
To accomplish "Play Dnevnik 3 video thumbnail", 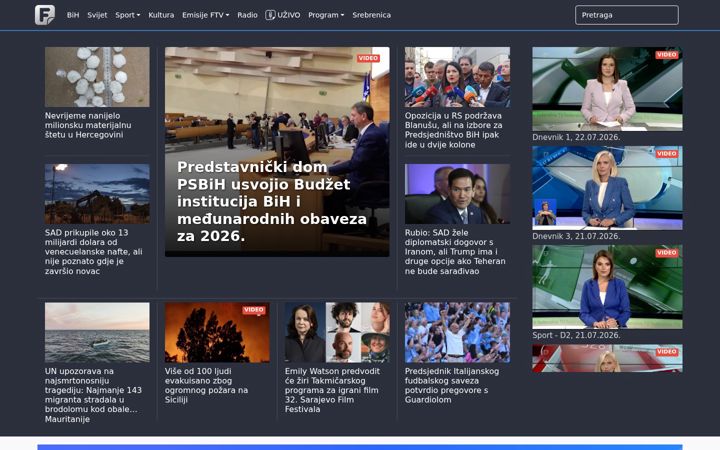I will click(608, 188).
